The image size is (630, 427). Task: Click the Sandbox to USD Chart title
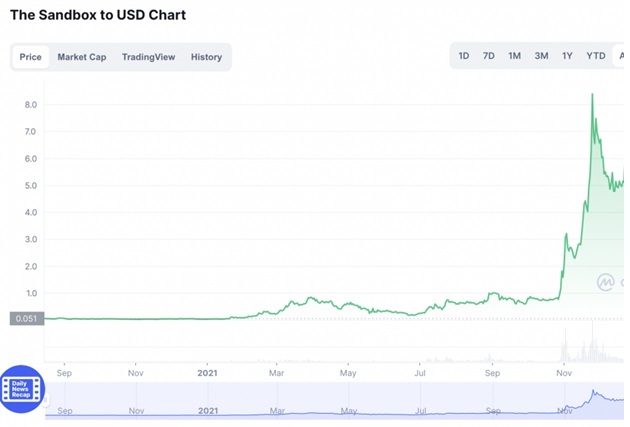(98, 16)
